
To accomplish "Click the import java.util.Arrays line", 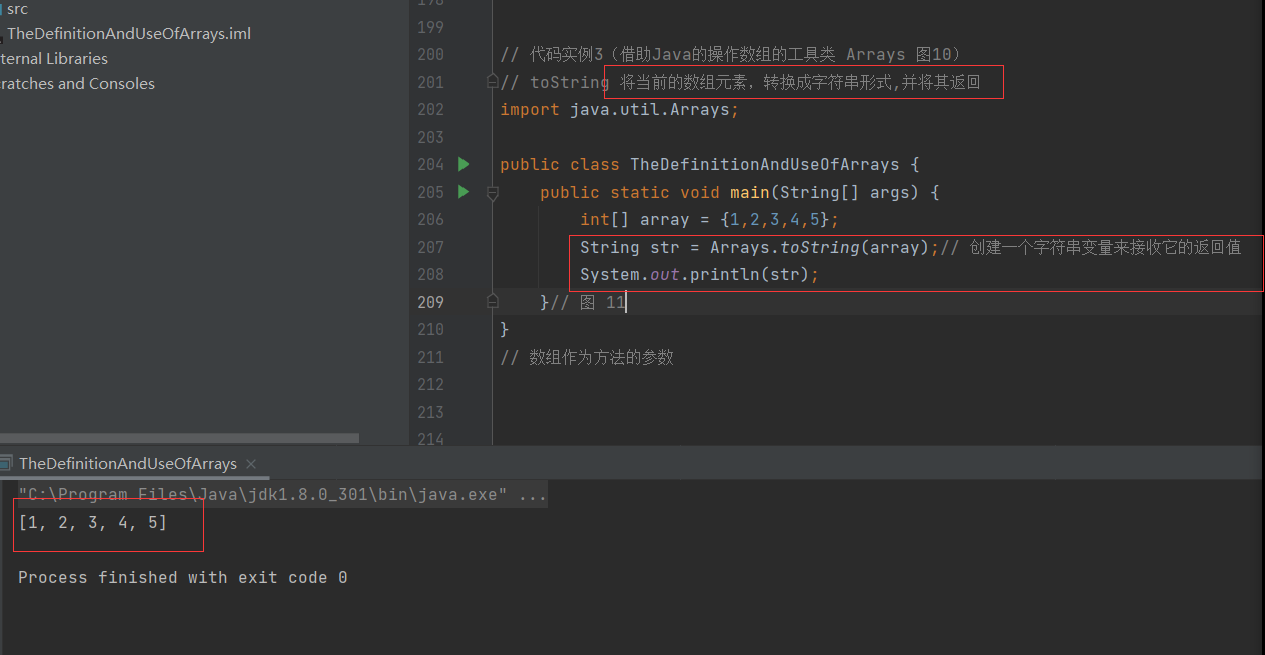I will click(619, 109).
